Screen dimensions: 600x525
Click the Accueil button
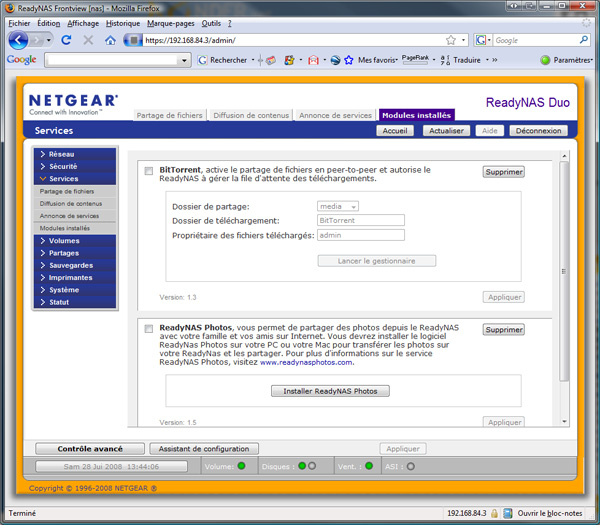(x=395, y=131)
